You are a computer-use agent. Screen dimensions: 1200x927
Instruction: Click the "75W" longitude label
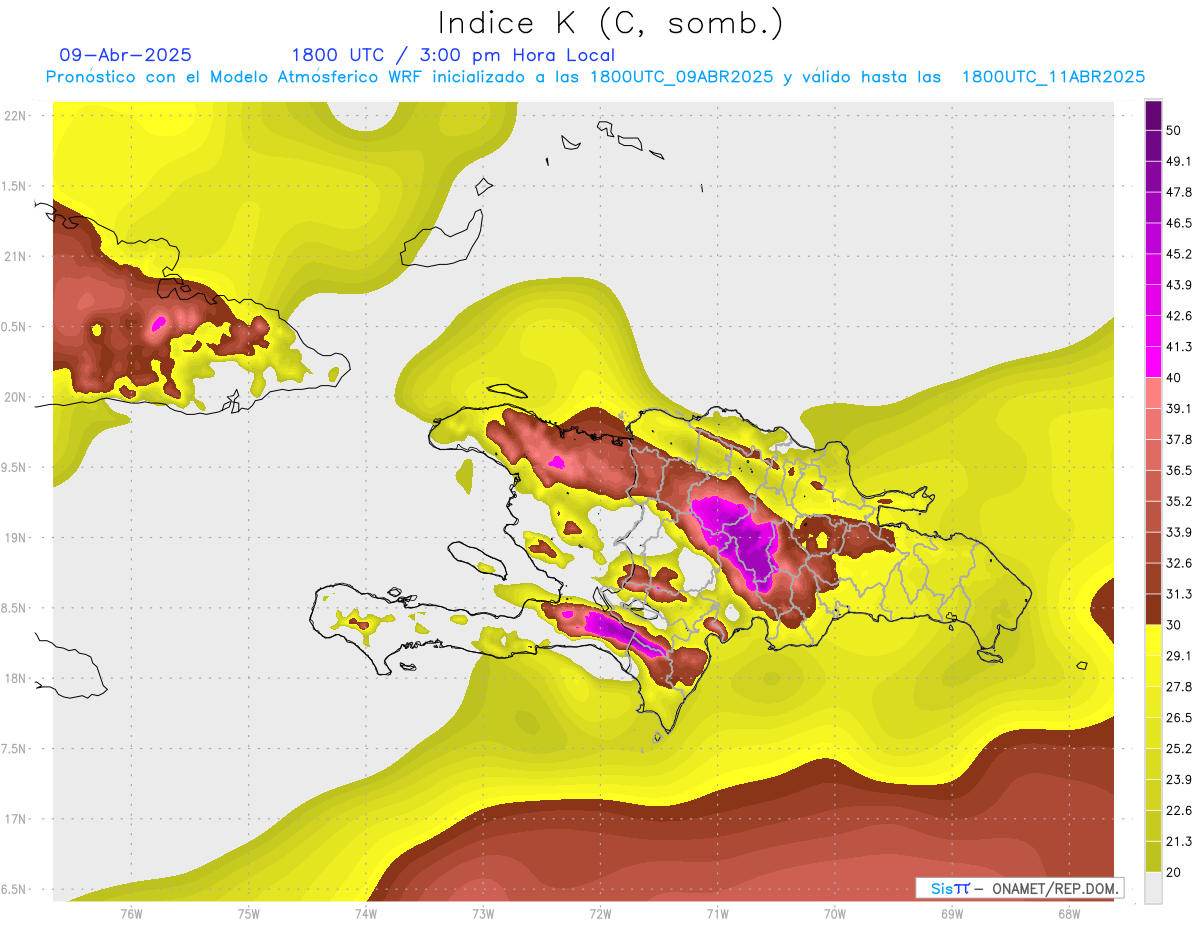(249, 913)
